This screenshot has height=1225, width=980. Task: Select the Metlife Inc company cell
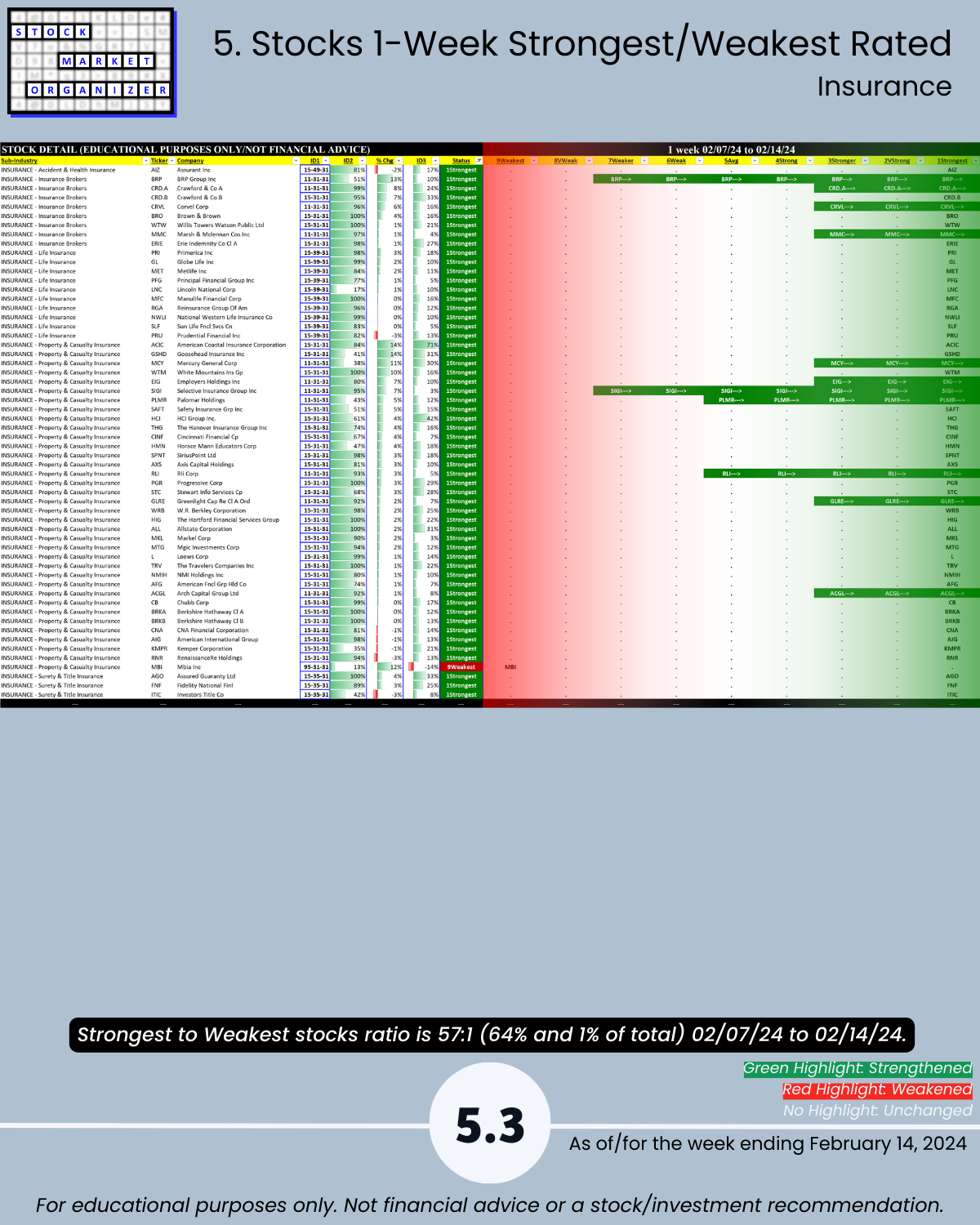(238, 271)
